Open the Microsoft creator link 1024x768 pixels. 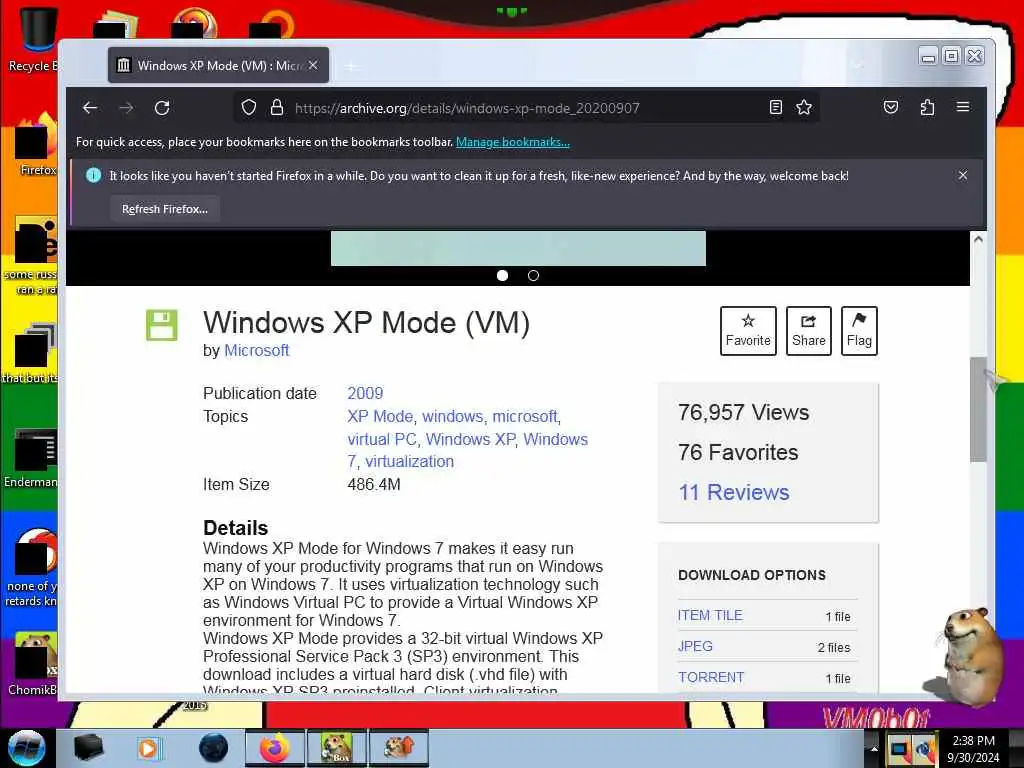tap(257, 351)
